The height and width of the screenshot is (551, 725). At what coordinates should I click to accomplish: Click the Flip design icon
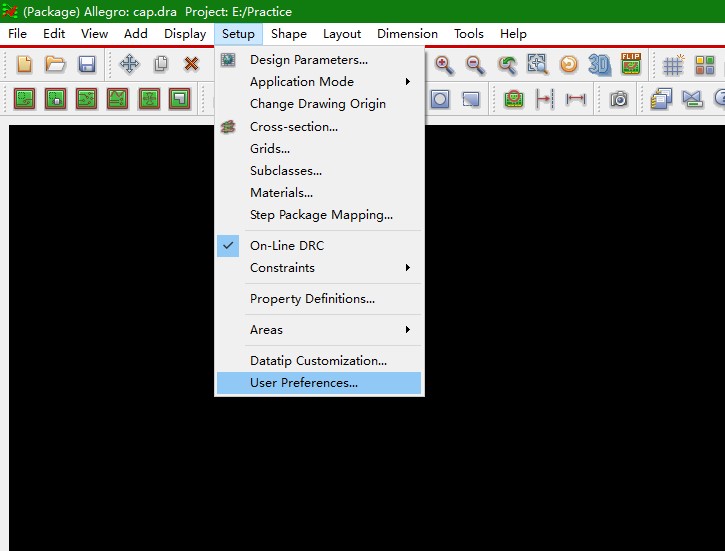click(x=631, y=63)
